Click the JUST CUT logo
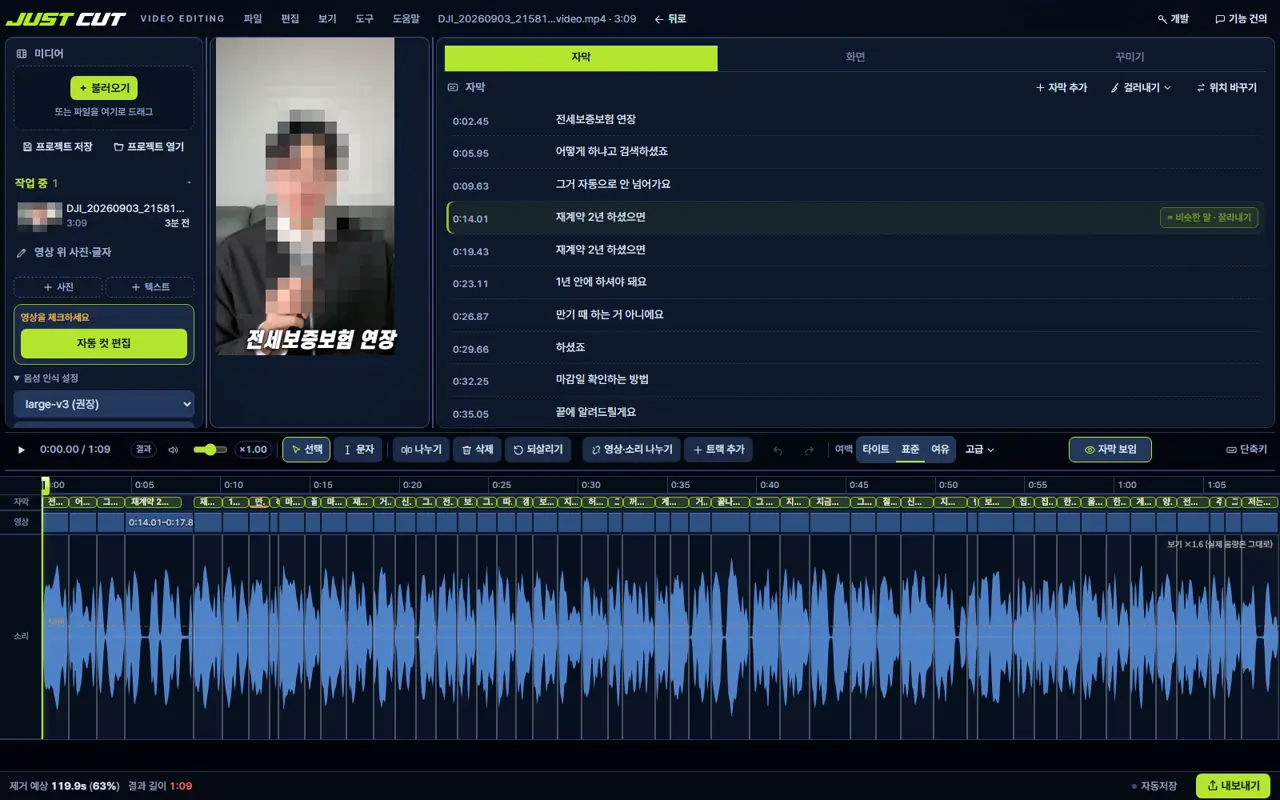Screen dimensions: 1280x800 click(66, 19)
